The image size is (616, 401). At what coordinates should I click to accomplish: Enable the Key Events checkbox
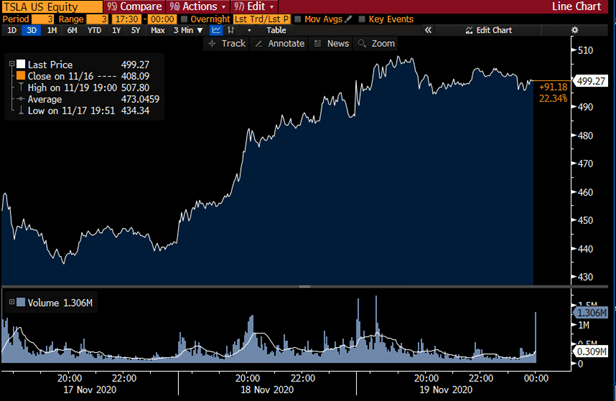pyautogui.click(x=362, y=19)
